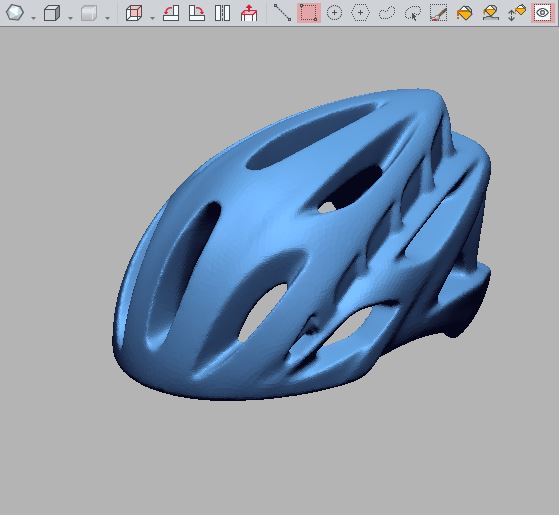Select the line selection tool
Viewport: 559px width, 515px height.
click(x=282, y=13)
